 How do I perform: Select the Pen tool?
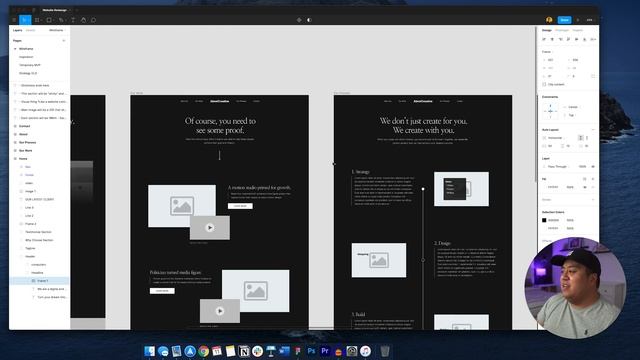61,20
